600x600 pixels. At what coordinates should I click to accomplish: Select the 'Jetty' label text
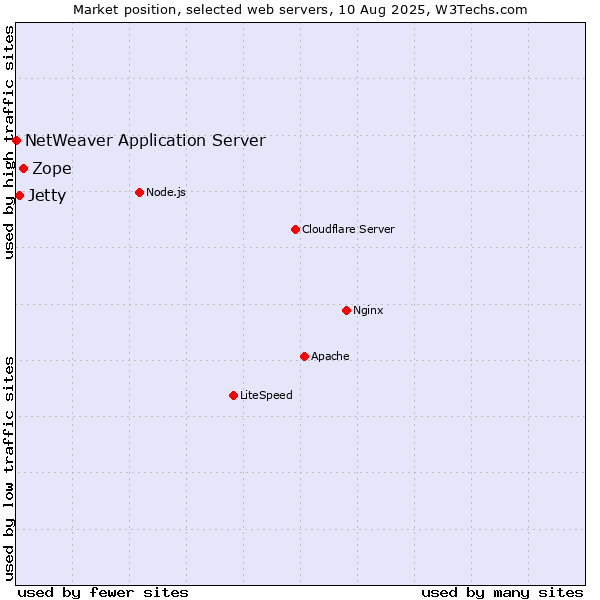tap(47, 196)
